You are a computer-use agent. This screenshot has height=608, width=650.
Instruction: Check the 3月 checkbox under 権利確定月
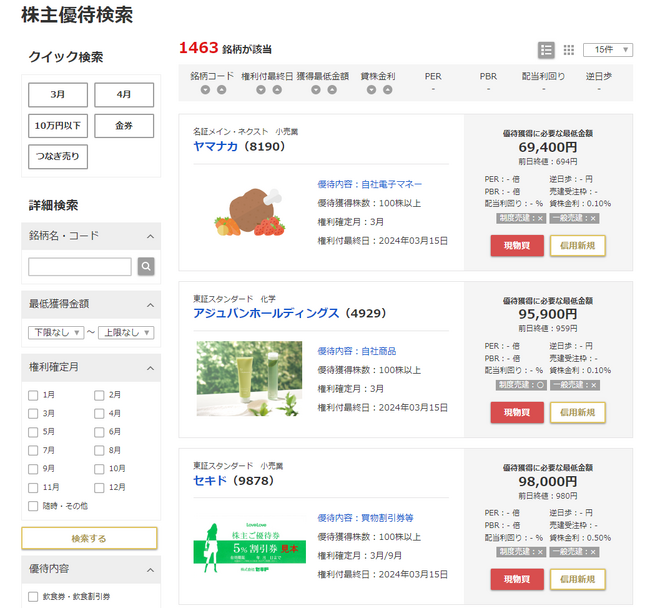(x=34, y=413)
